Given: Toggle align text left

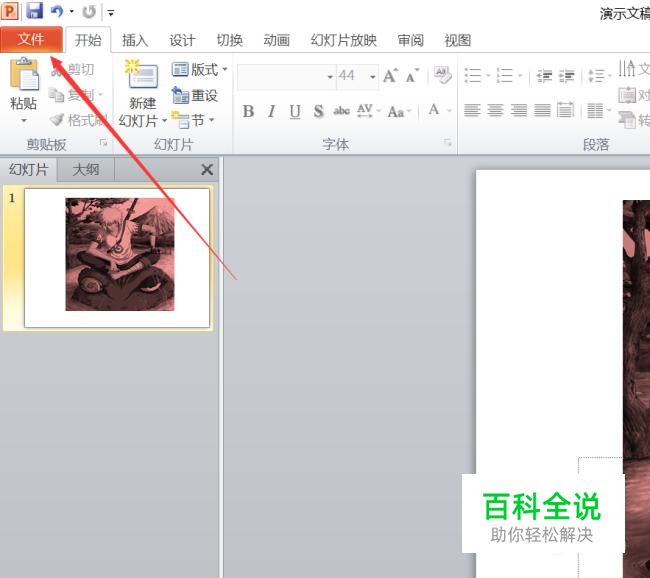Looking at the screenshot, I should pyautogui.click(x=472, y=111).
